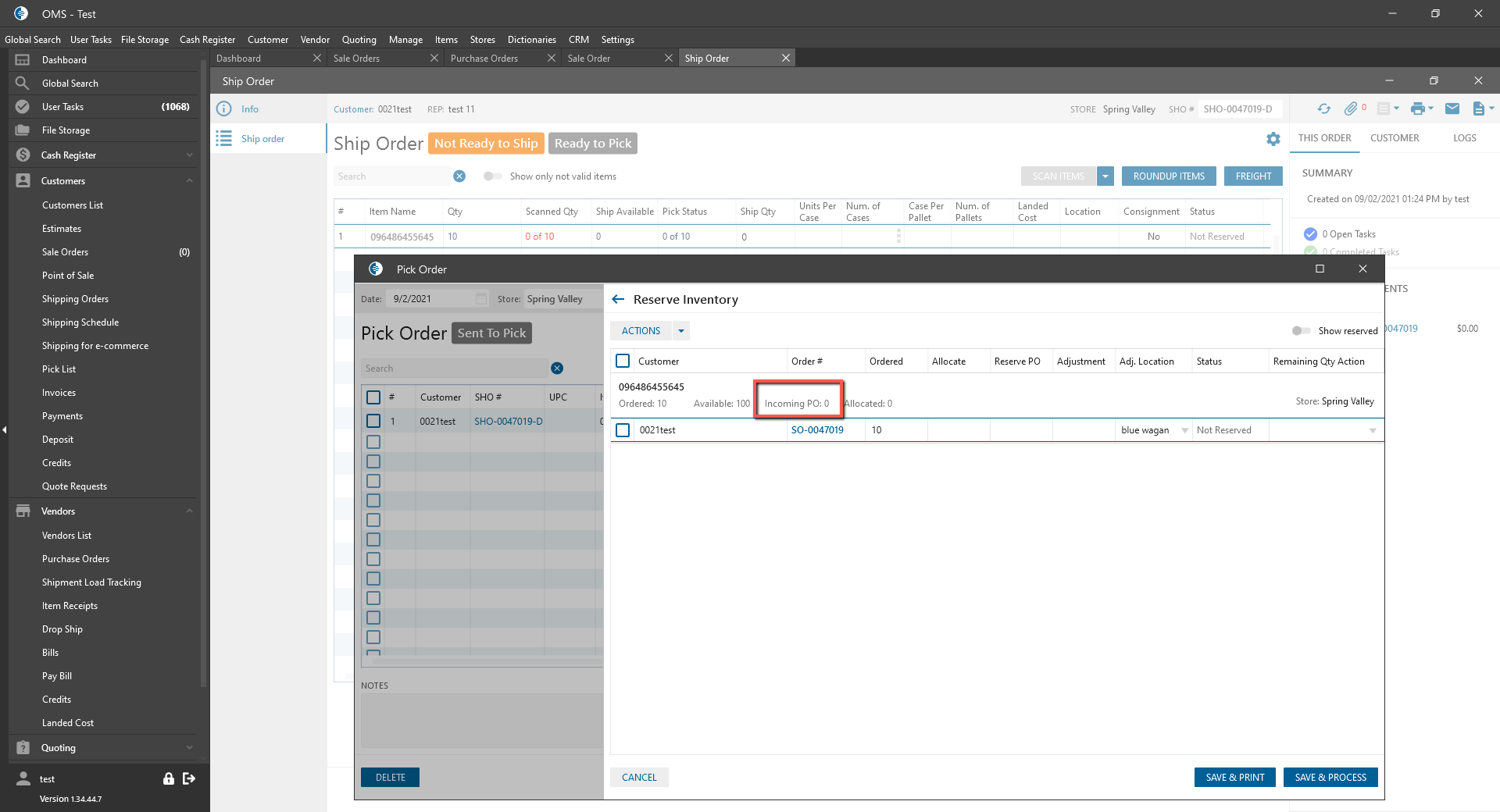
Task: Open Dashboard from sidebar icon
Action: [x=23, y=60]
